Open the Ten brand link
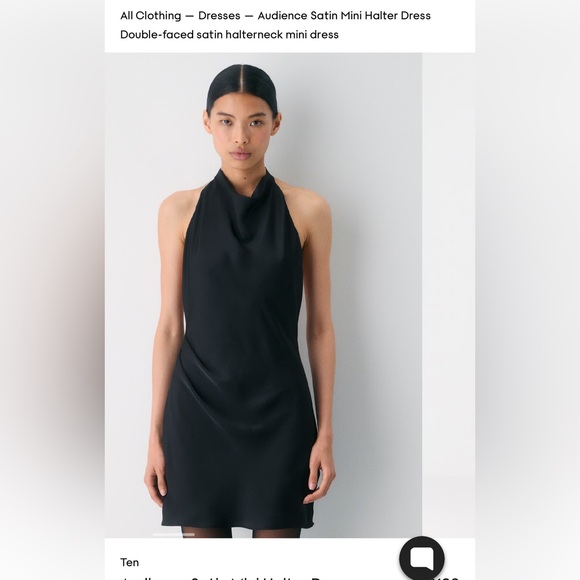This screenshot has height=580, width=580. click(129, 562)
